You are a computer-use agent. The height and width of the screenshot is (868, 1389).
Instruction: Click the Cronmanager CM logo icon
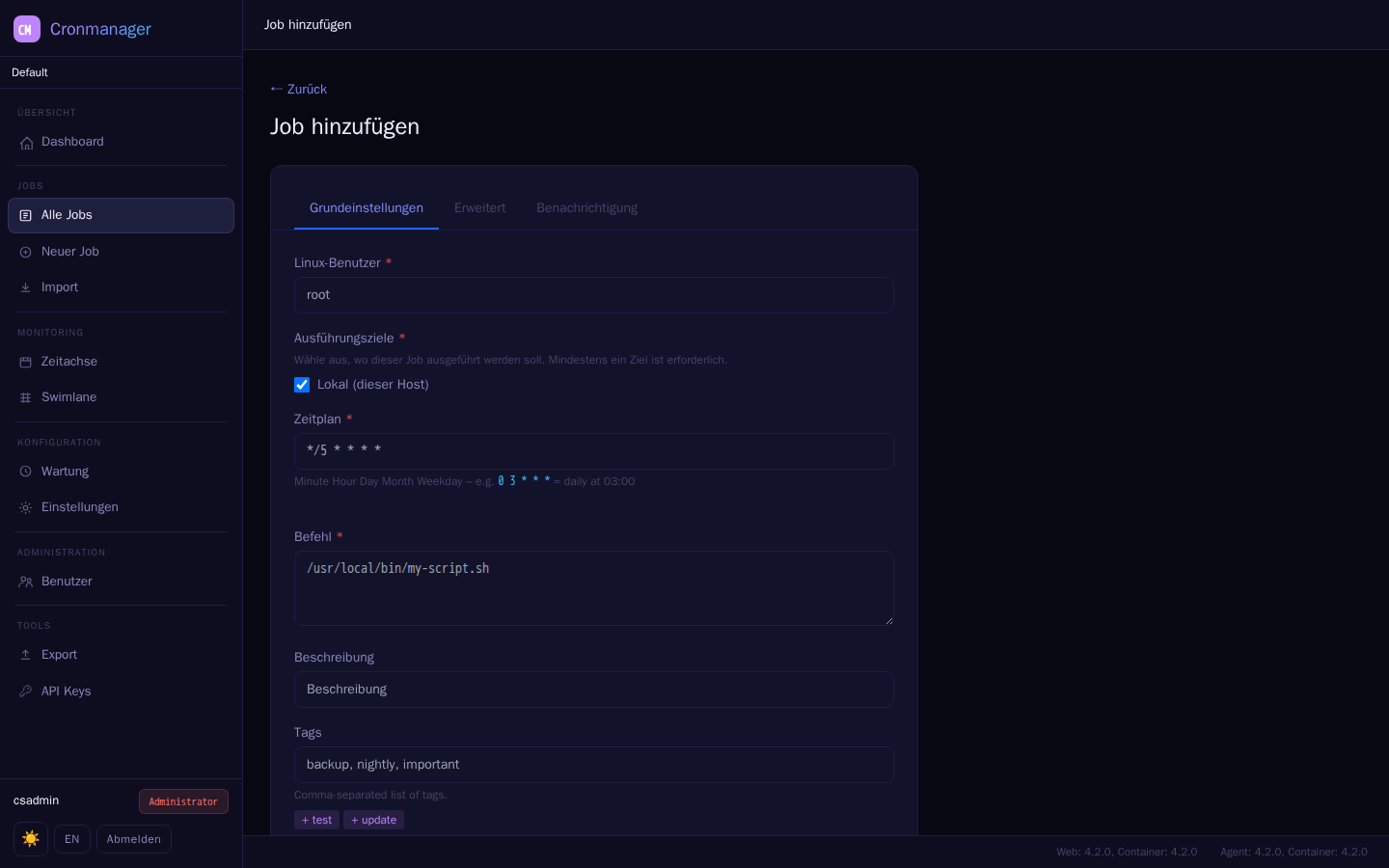pos(27,29)
